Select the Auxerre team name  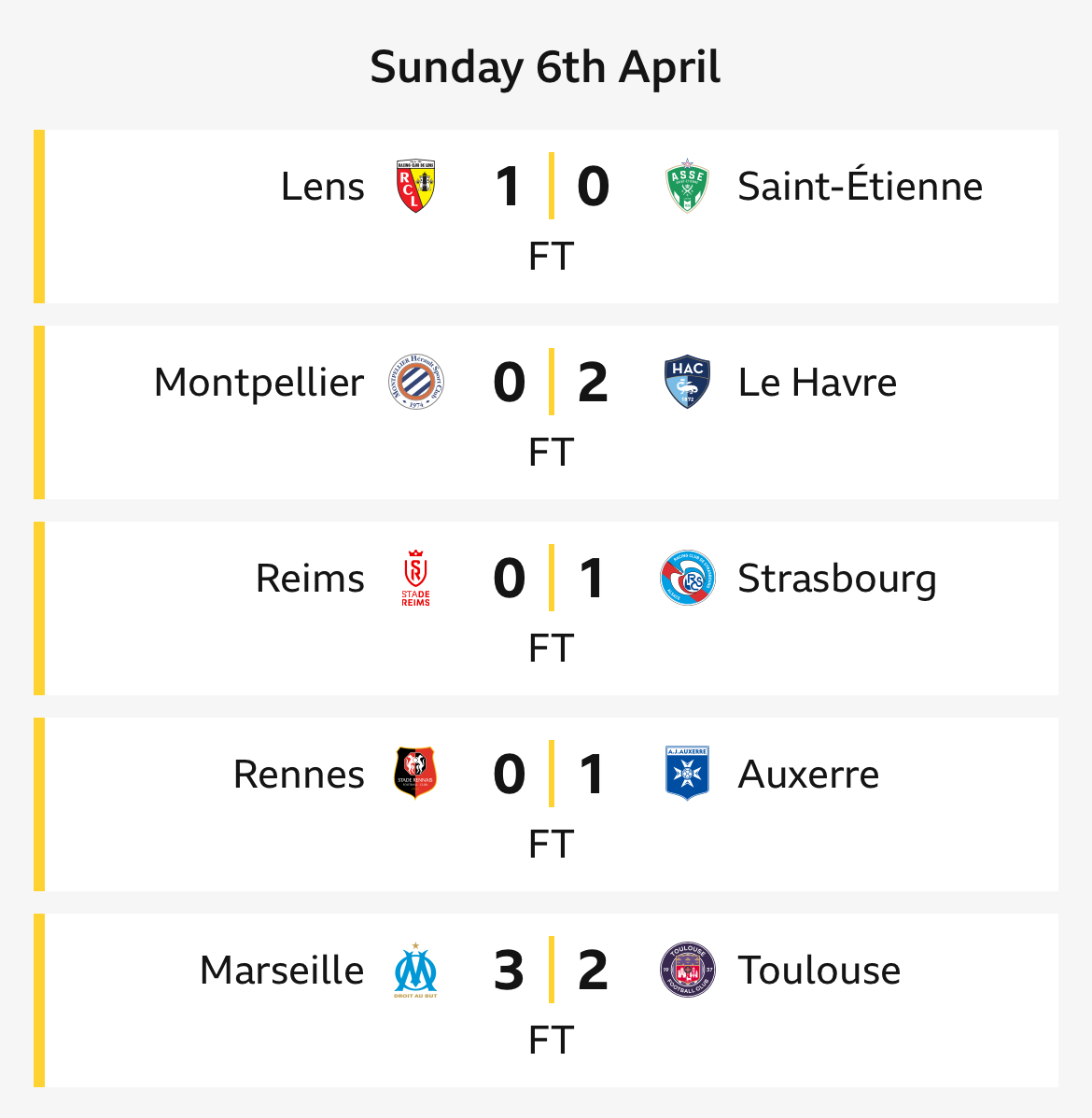(x=808, y=775)
